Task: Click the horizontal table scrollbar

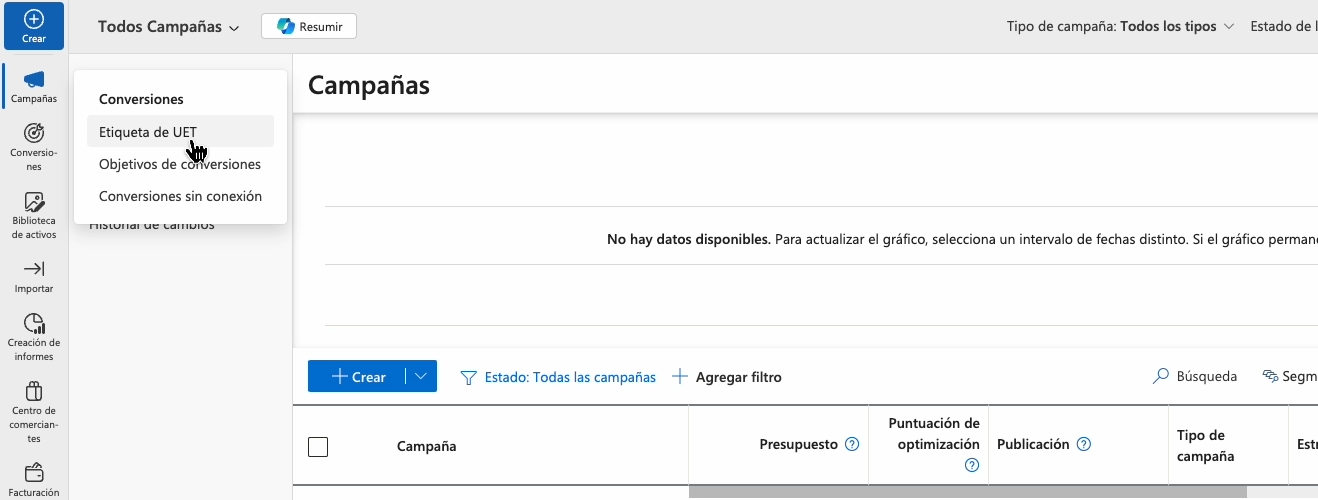Action: pos(968,492)
